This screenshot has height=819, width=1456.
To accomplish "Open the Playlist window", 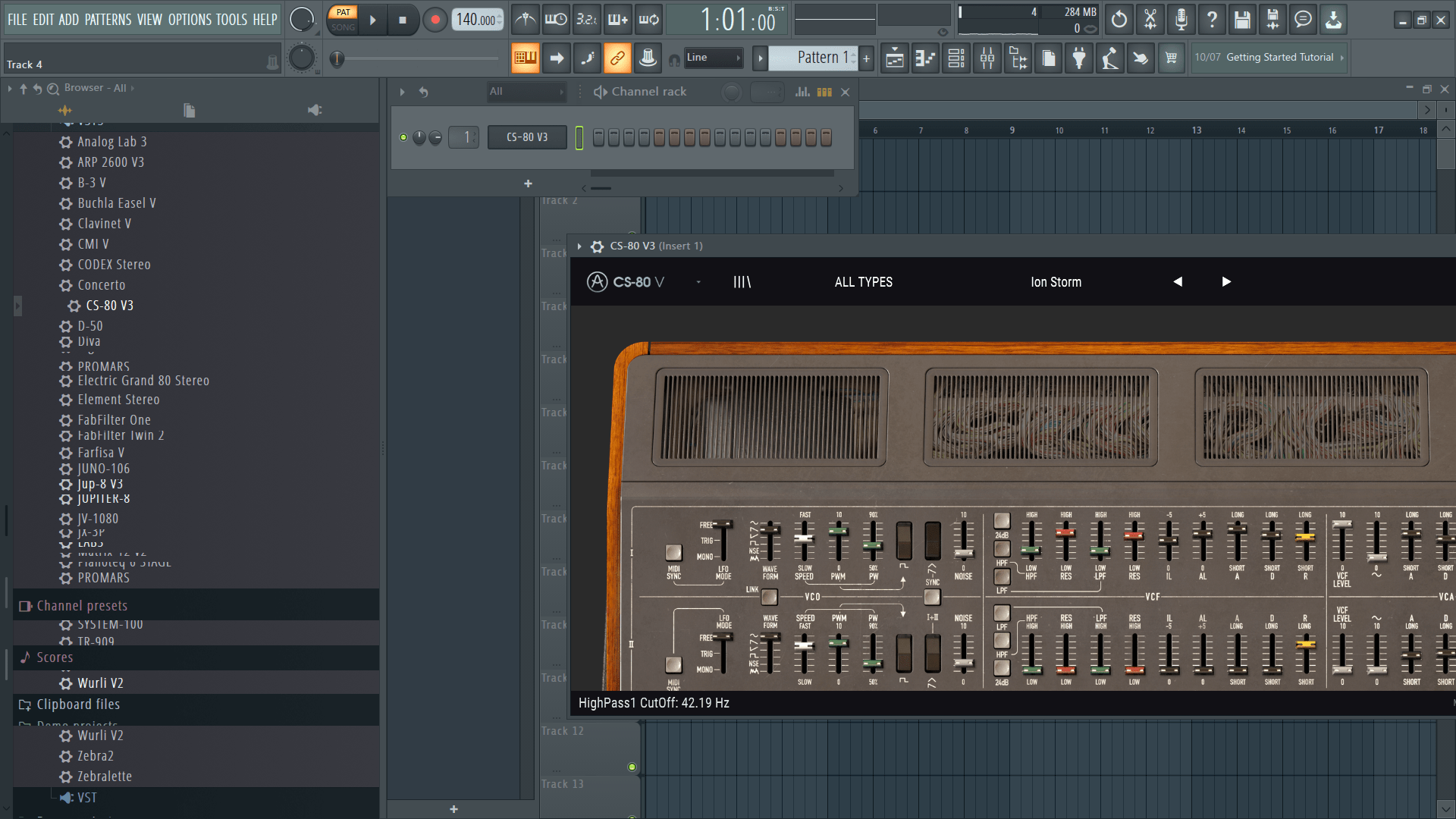I will pyautogui.click(x=894, y=58).
